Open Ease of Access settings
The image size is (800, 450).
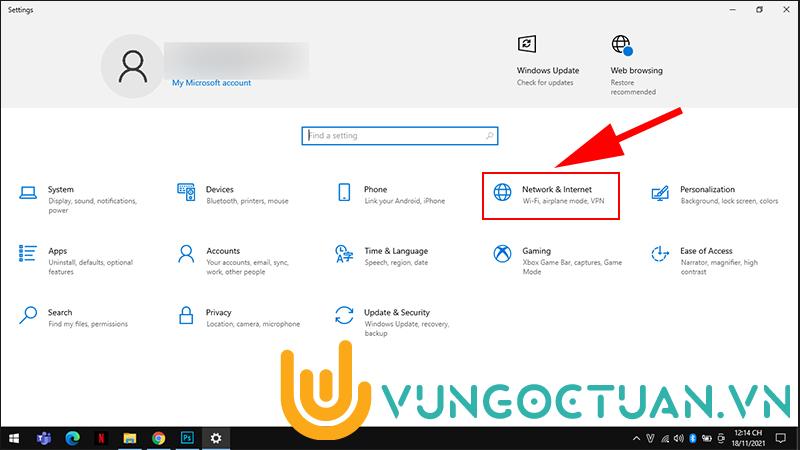point(705,261)
